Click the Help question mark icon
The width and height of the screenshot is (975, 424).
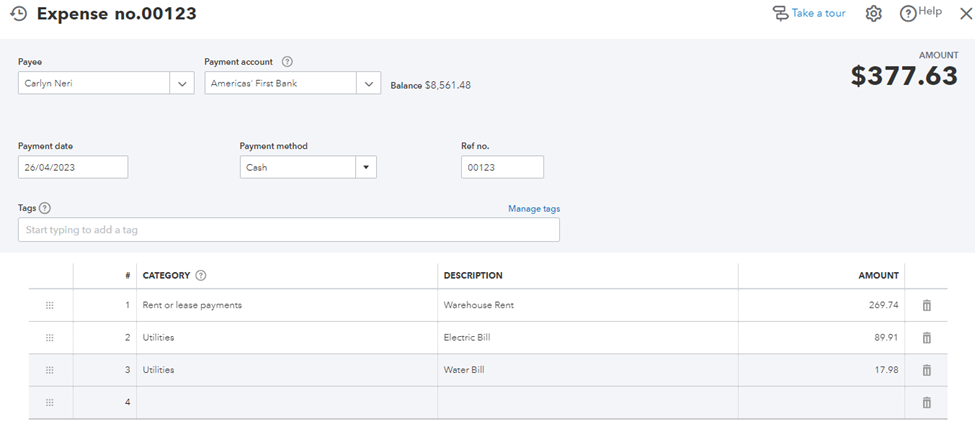point(908,14)
